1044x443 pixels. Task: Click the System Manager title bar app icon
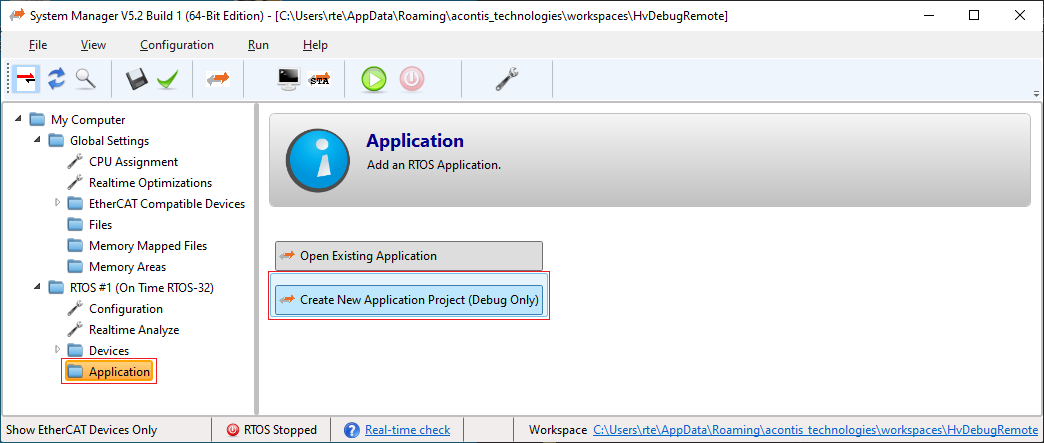(x=17, y=15)
